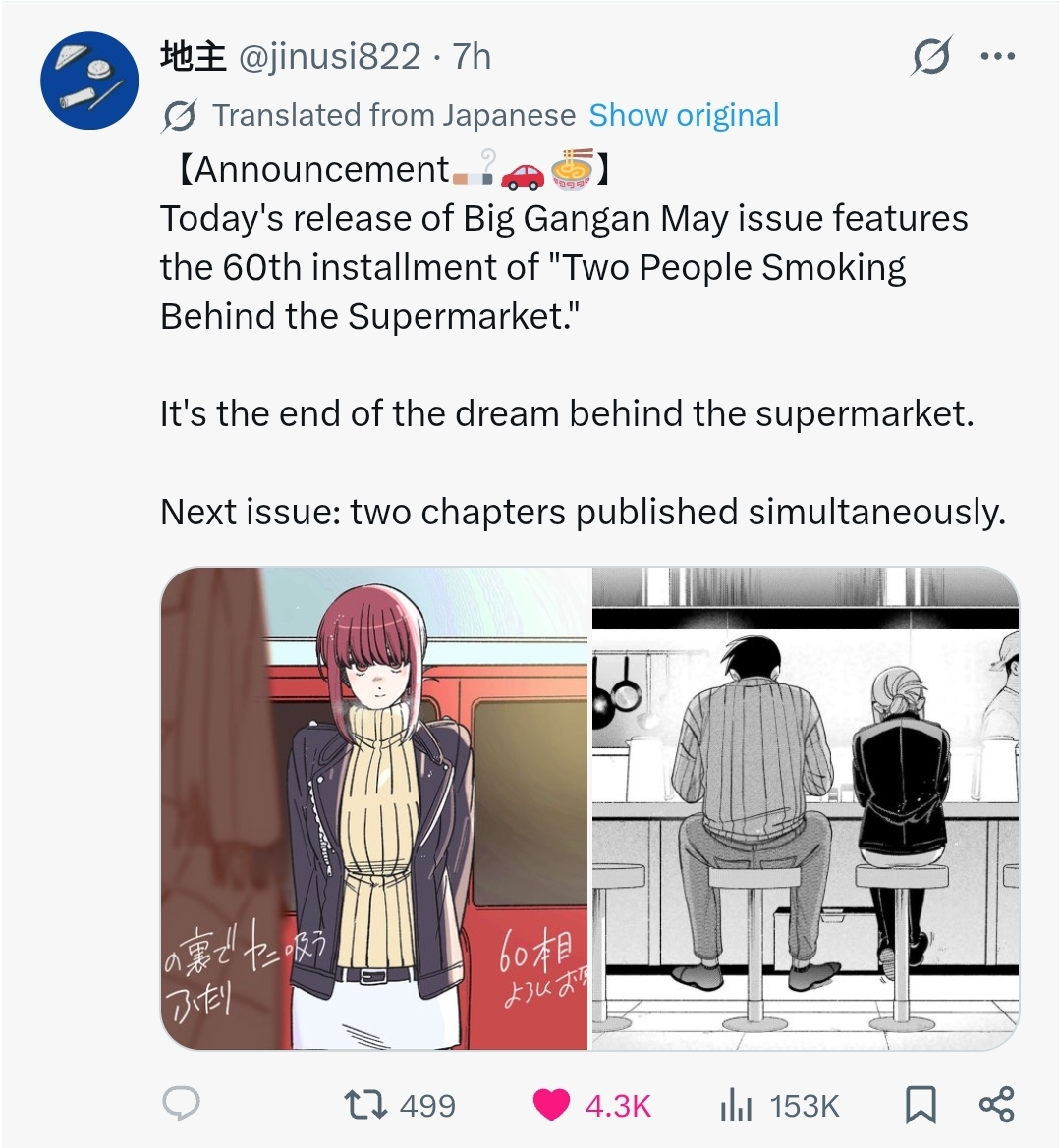The height and width of the screenshot is (1148, 1061).
Task: Show original Japanese text
Action: [x=684, y=115]
